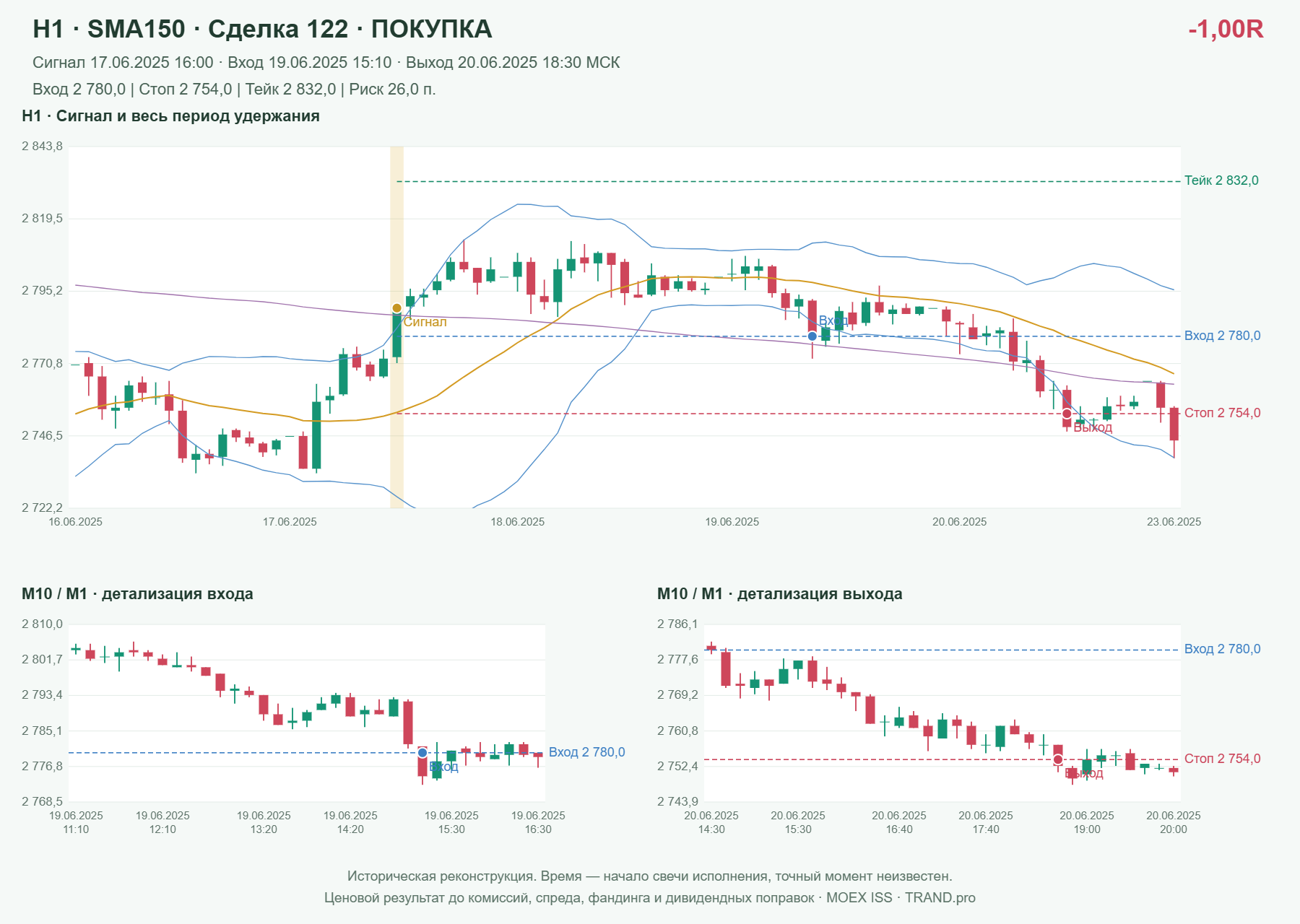Click the 2 776,8 axis label in the entry chart
Image resolution: width=1300 pixels, height=924 pixels.
42,767
